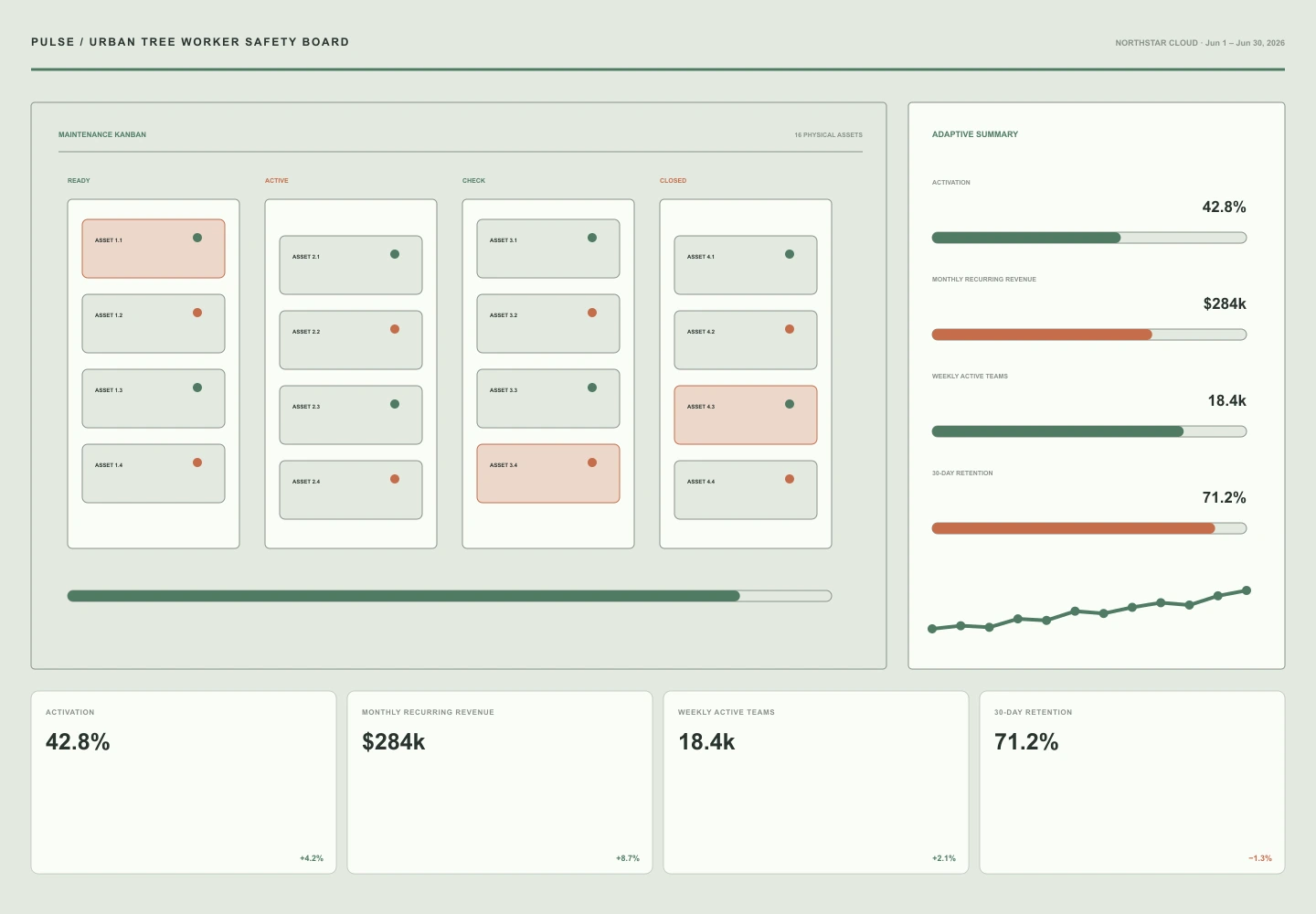Click the 30-Day Retention progress bar
The image size is (1316, 914).
tap(1089, 528)
